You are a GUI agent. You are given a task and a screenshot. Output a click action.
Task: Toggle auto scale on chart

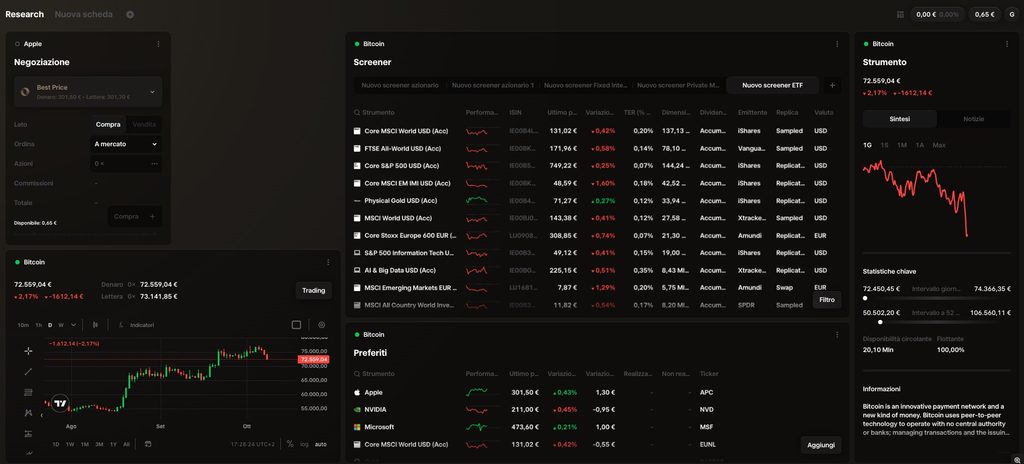tap(321, 444)
